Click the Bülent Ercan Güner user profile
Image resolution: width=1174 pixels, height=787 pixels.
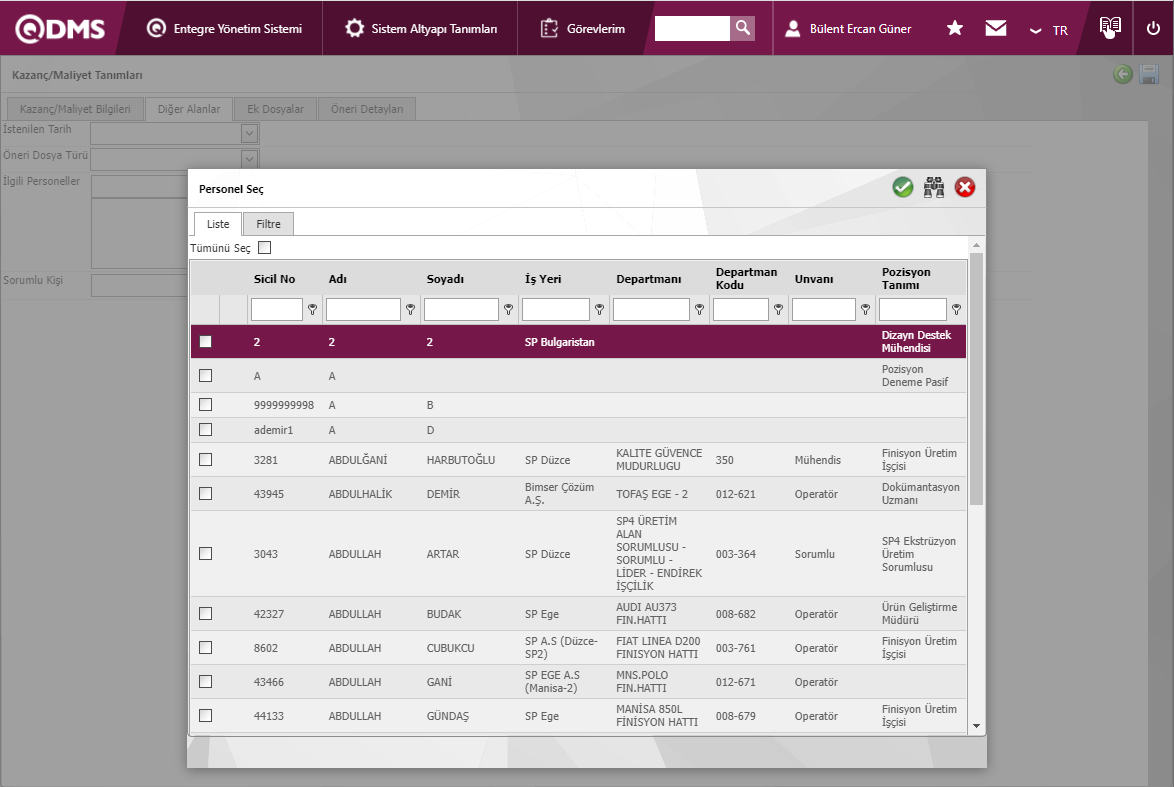(x=848, y=28)
